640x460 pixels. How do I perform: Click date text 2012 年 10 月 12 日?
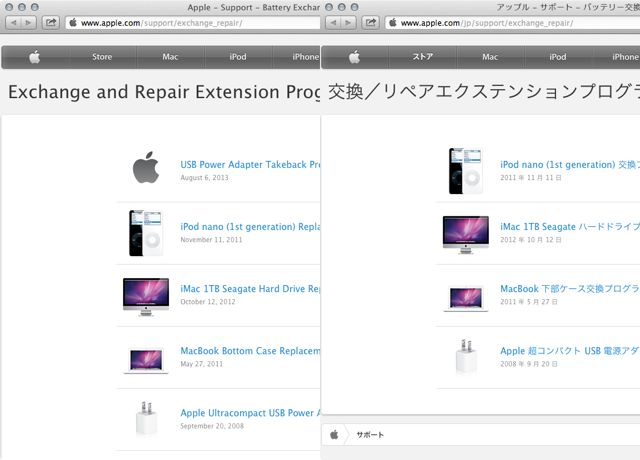[x=531, y=240]
